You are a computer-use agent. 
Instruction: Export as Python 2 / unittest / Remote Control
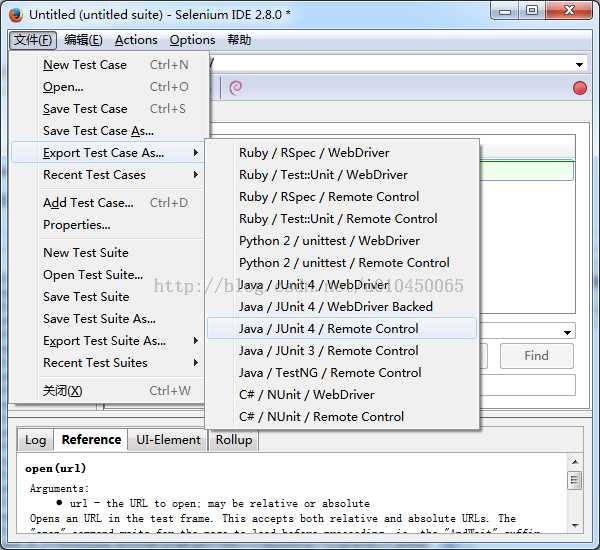pos(342,263)
